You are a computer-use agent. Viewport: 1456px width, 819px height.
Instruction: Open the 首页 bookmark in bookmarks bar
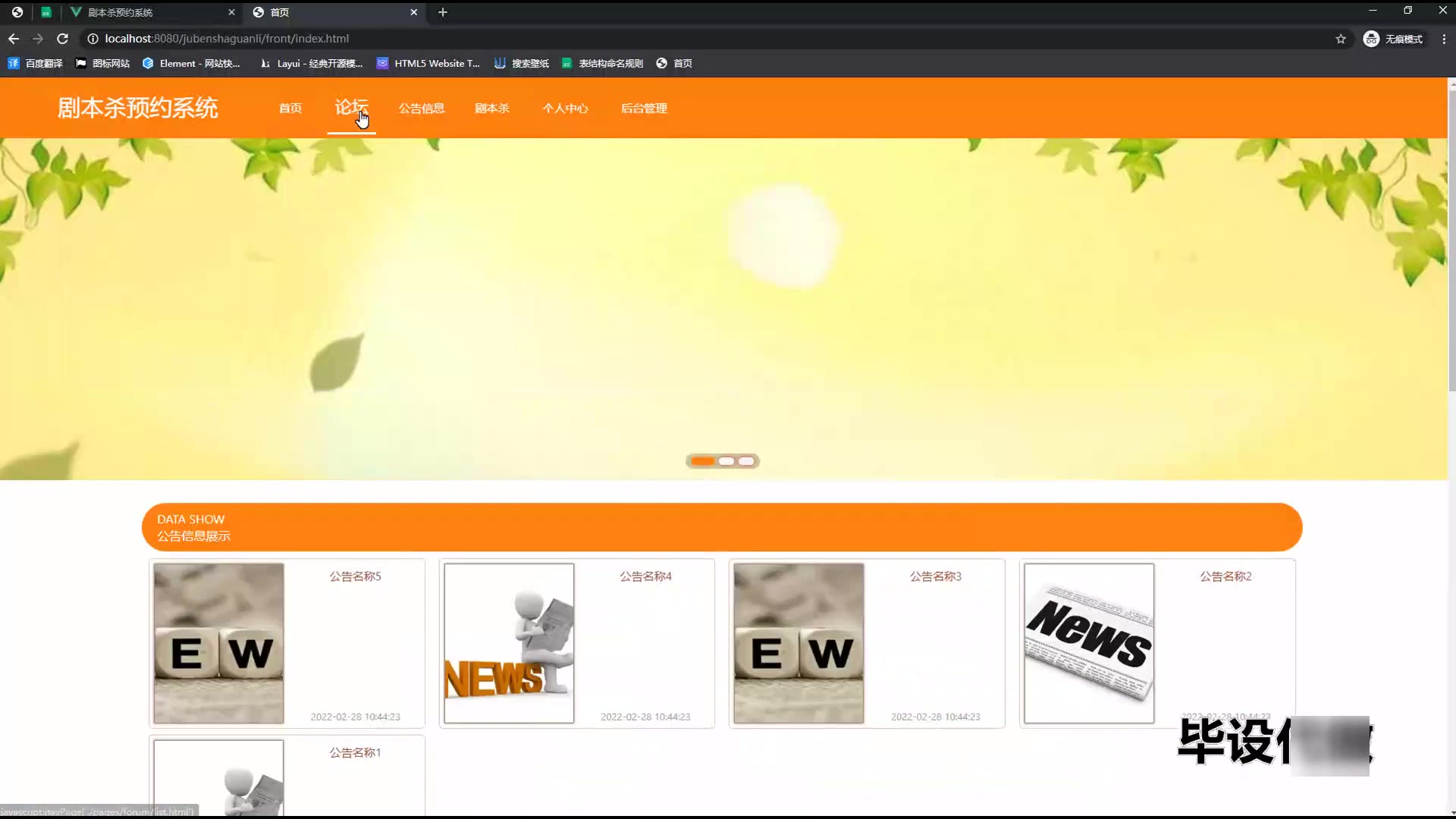674,64
